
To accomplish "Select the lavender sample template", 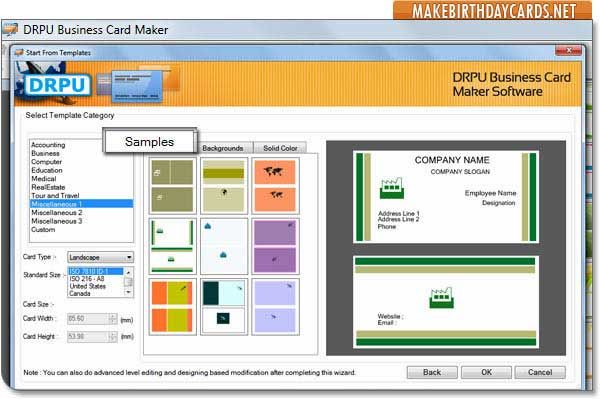I will coord(275,307).
